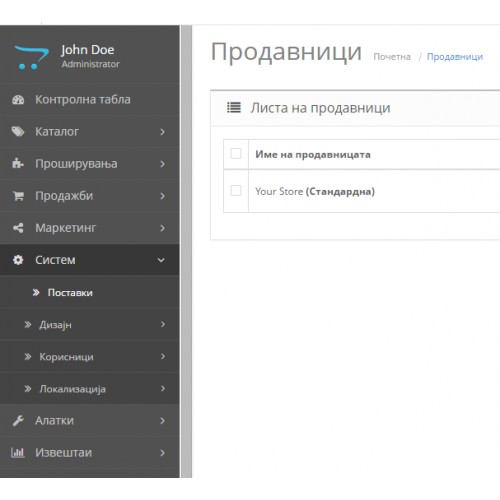
Task: Click the Извештаи bar chart icon
Action: point(18,453)
